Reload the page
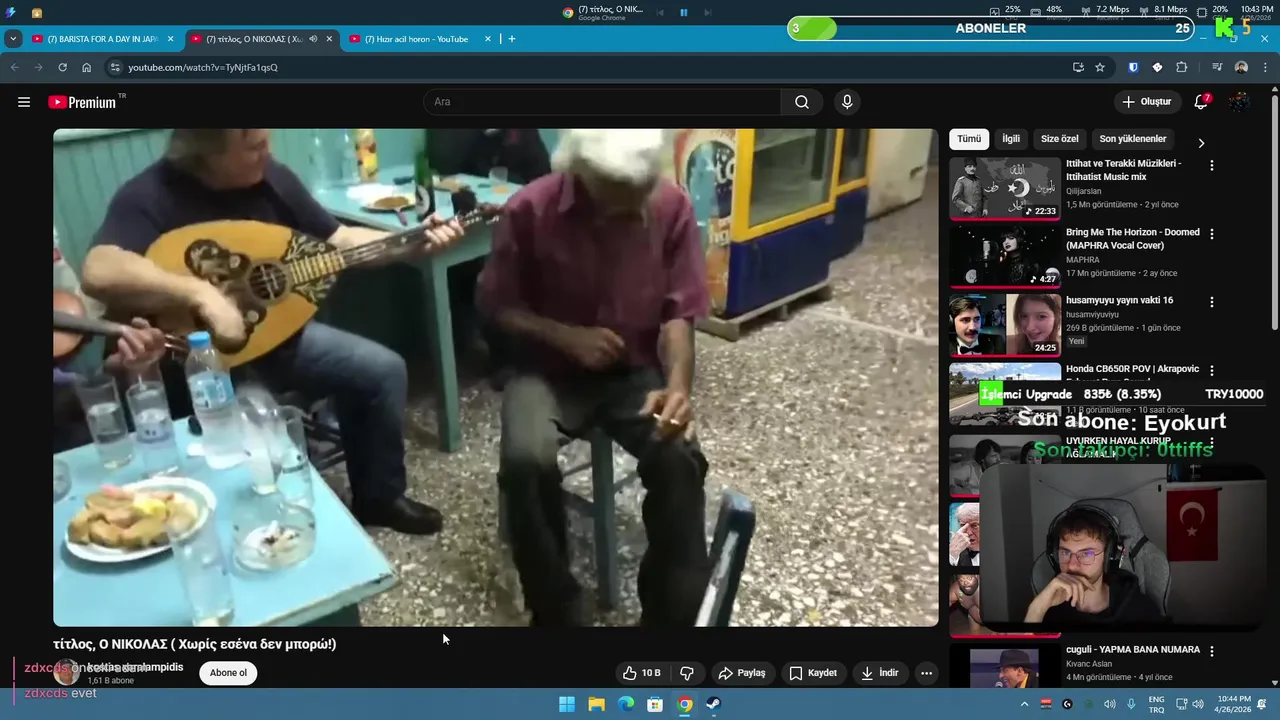Image resolution: width=1280 pixels, height=720 pixels. [62, 67]
